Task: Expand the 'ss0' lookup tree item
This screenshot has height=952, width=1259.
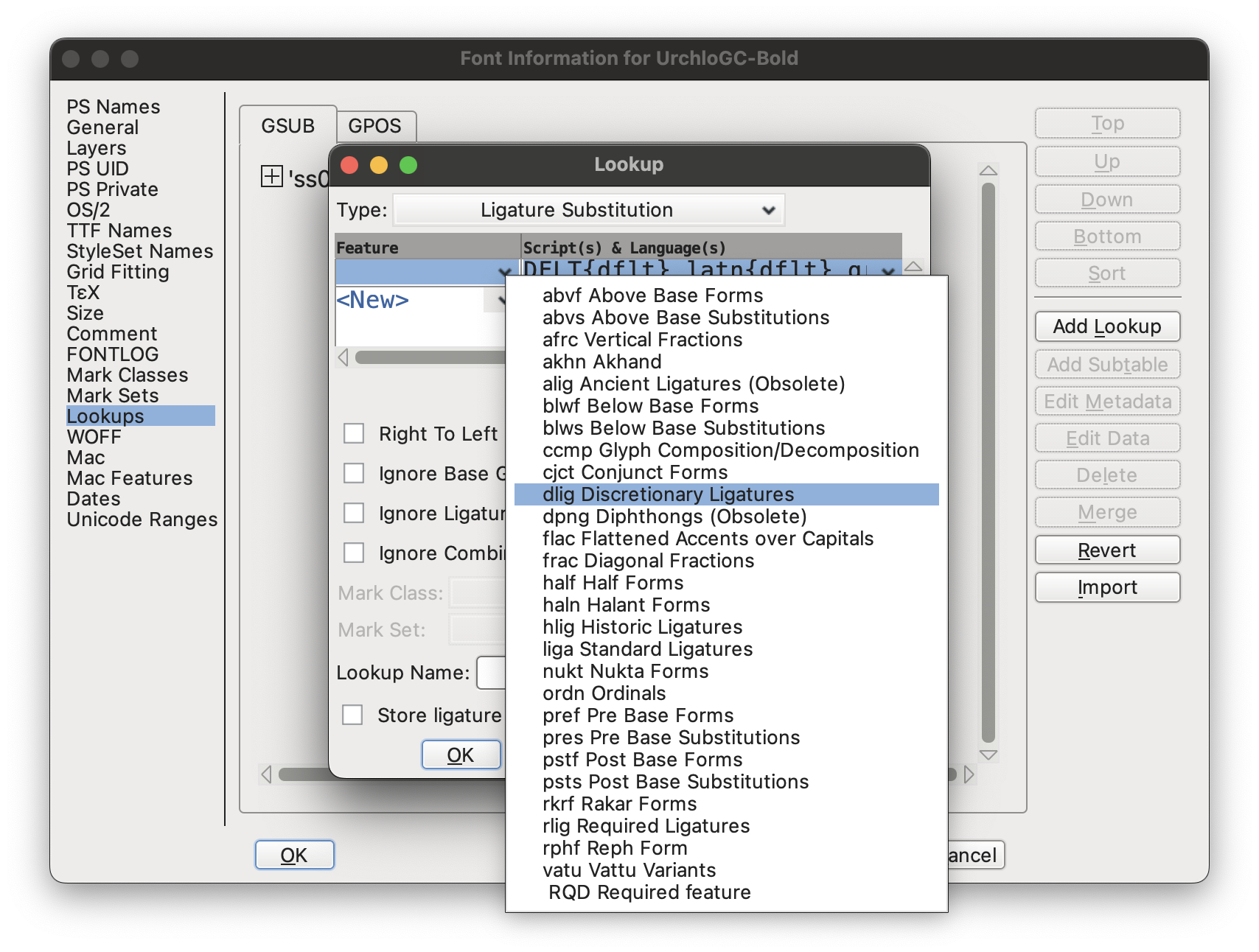Action: tap(272, 176)
